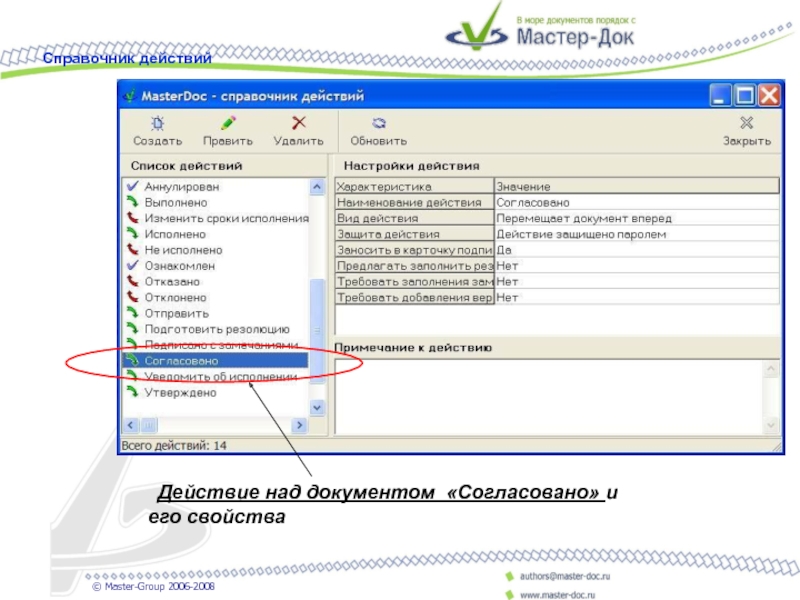Click the Править pencil button
Image resolution: width=800 pixels, height=600 pixels.
pyautogui.click(x=228, y=131)
